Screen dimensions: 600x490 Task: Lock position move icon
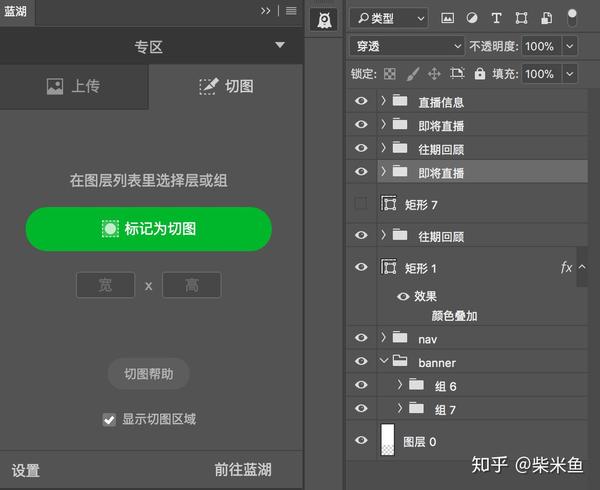tap(434, 73)
